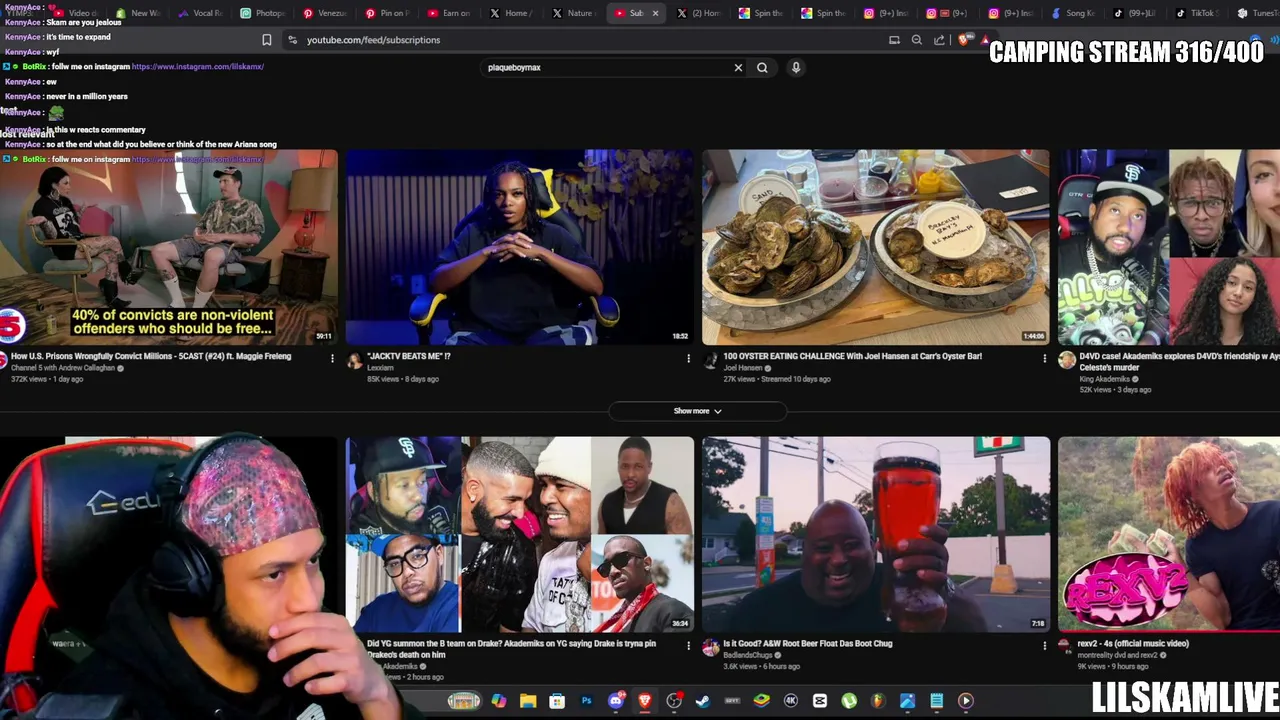Open Lexxiam channel name link
This screenshot has width=1280, height=720.
click(380, 368)
